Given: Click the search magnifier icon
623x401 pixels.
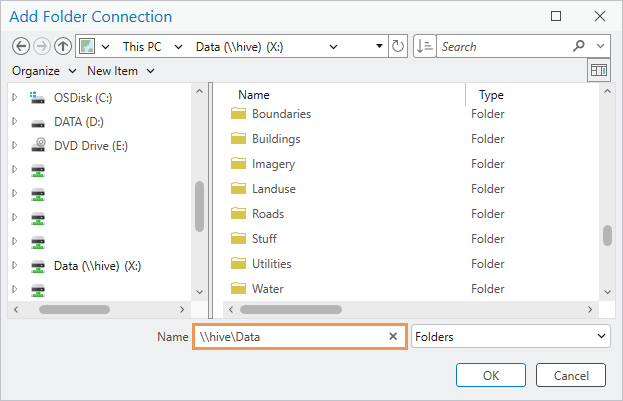Looking at the screenshot, I should tap(579, 46).
